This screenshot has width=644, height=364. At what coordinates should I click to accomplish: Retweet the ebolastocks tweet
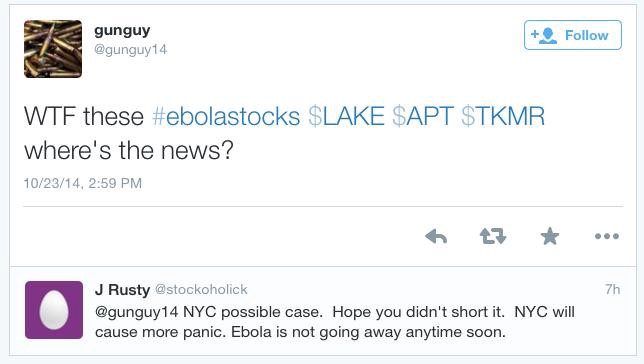pos(493,236)
